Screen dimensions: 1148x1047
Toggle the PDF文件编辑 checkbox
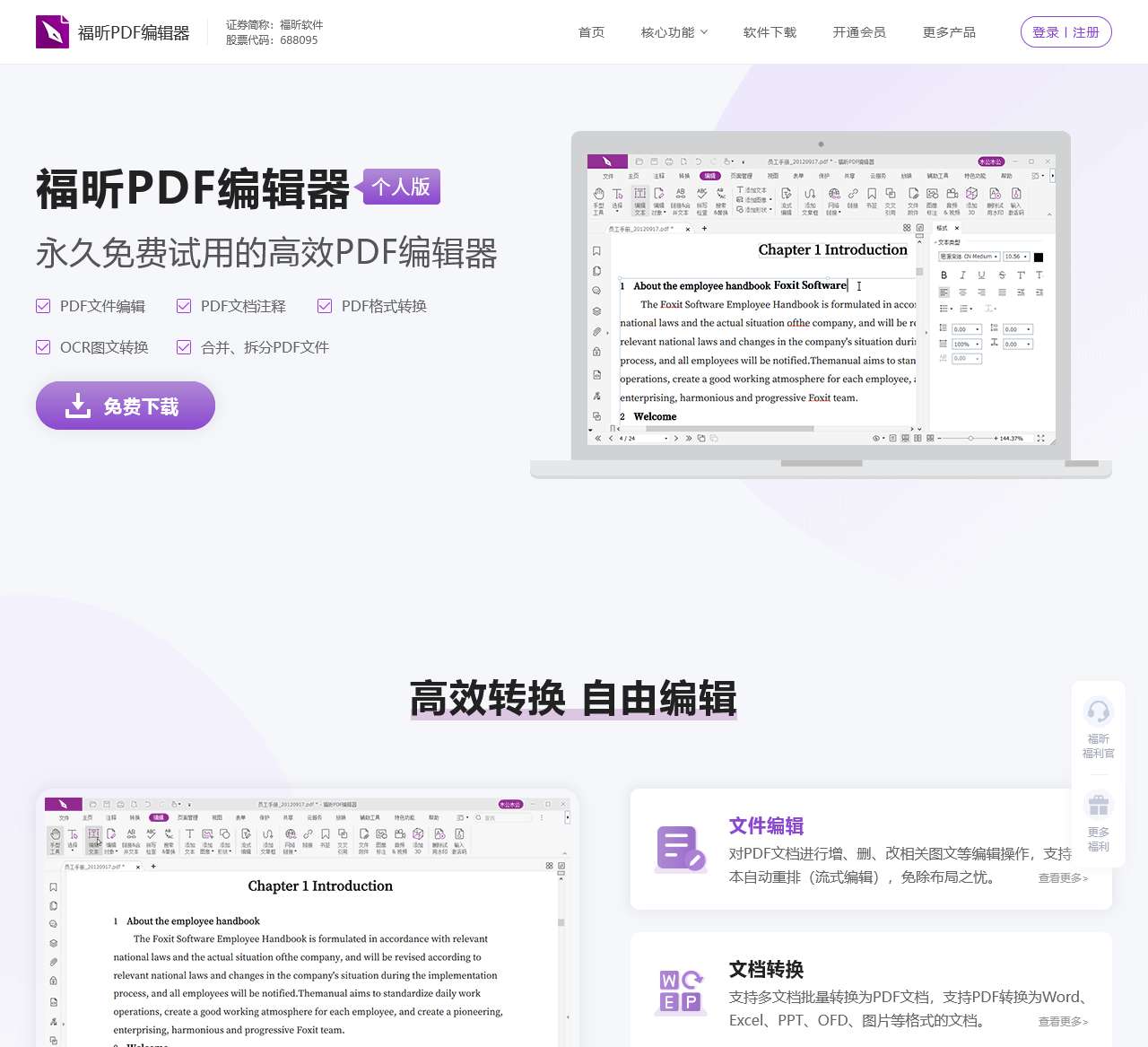42,306
